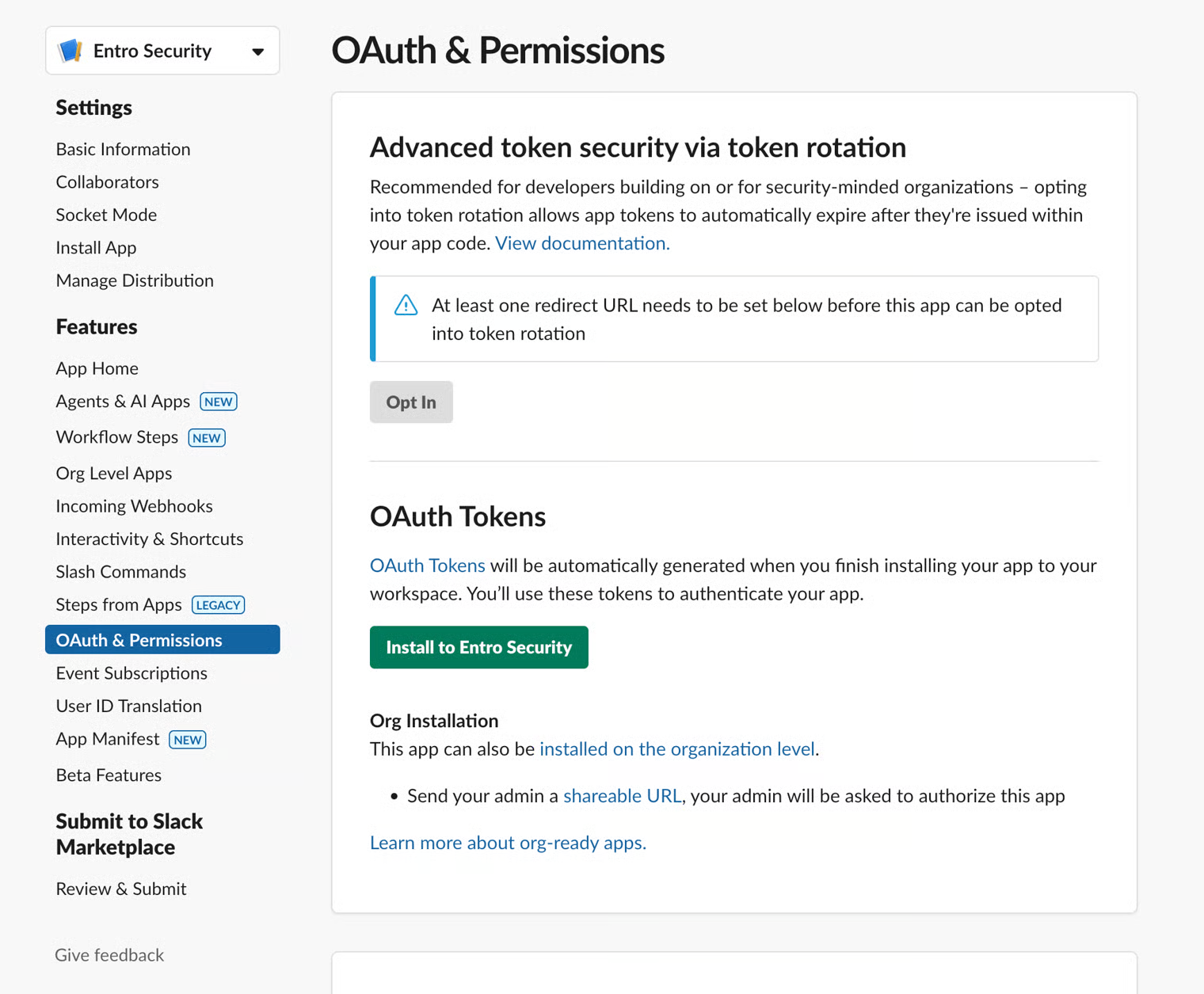Click the Entro Security app logo icon

coord(70,51)
